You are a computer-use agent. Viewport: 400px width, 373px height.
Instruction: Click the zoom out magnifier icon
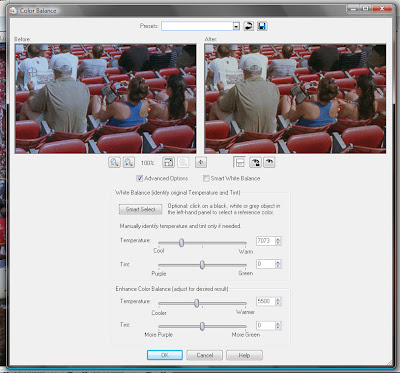tap(114, 162)
